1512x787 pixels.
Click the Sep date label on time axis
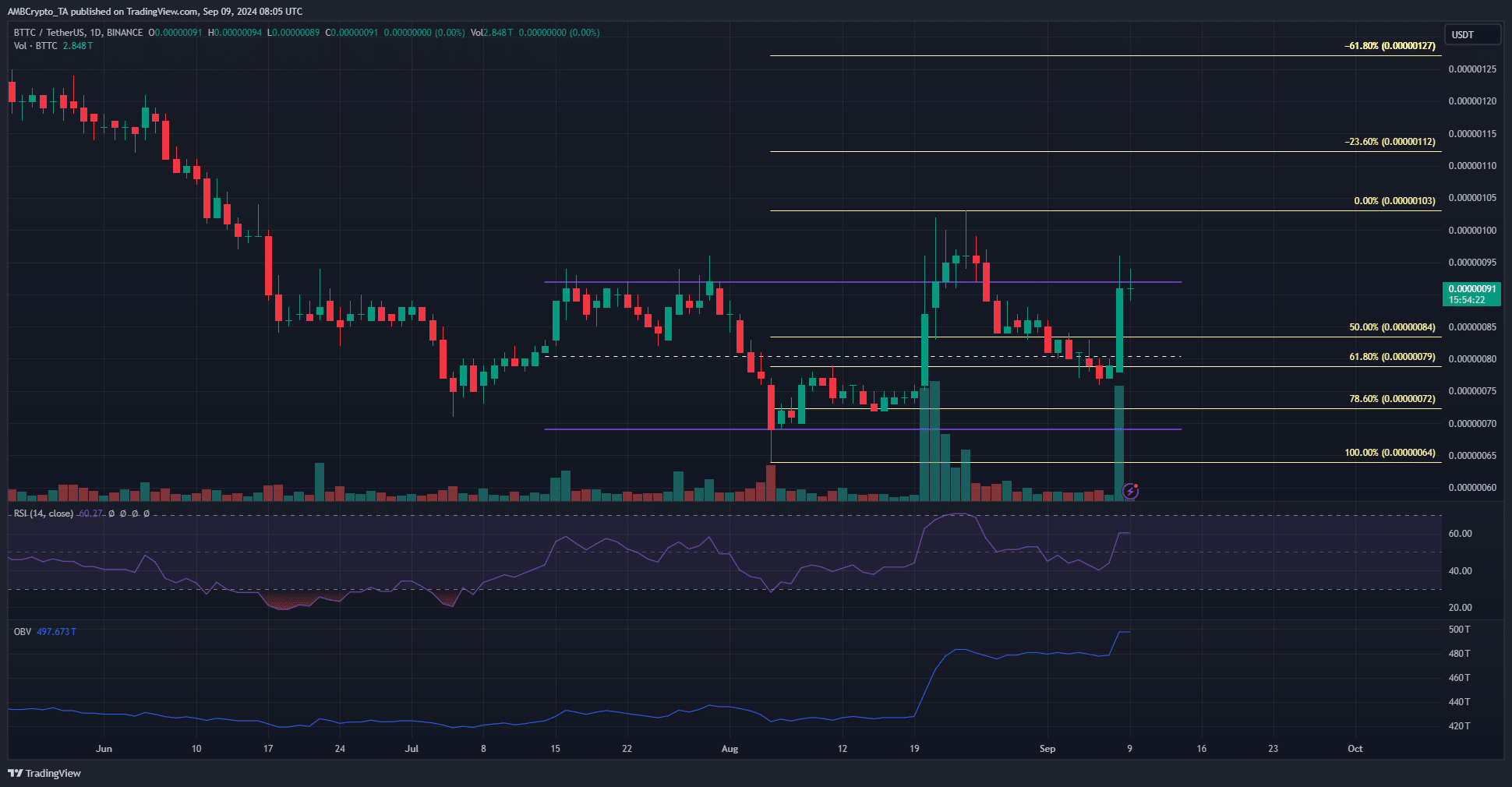tap(1047, 749)
